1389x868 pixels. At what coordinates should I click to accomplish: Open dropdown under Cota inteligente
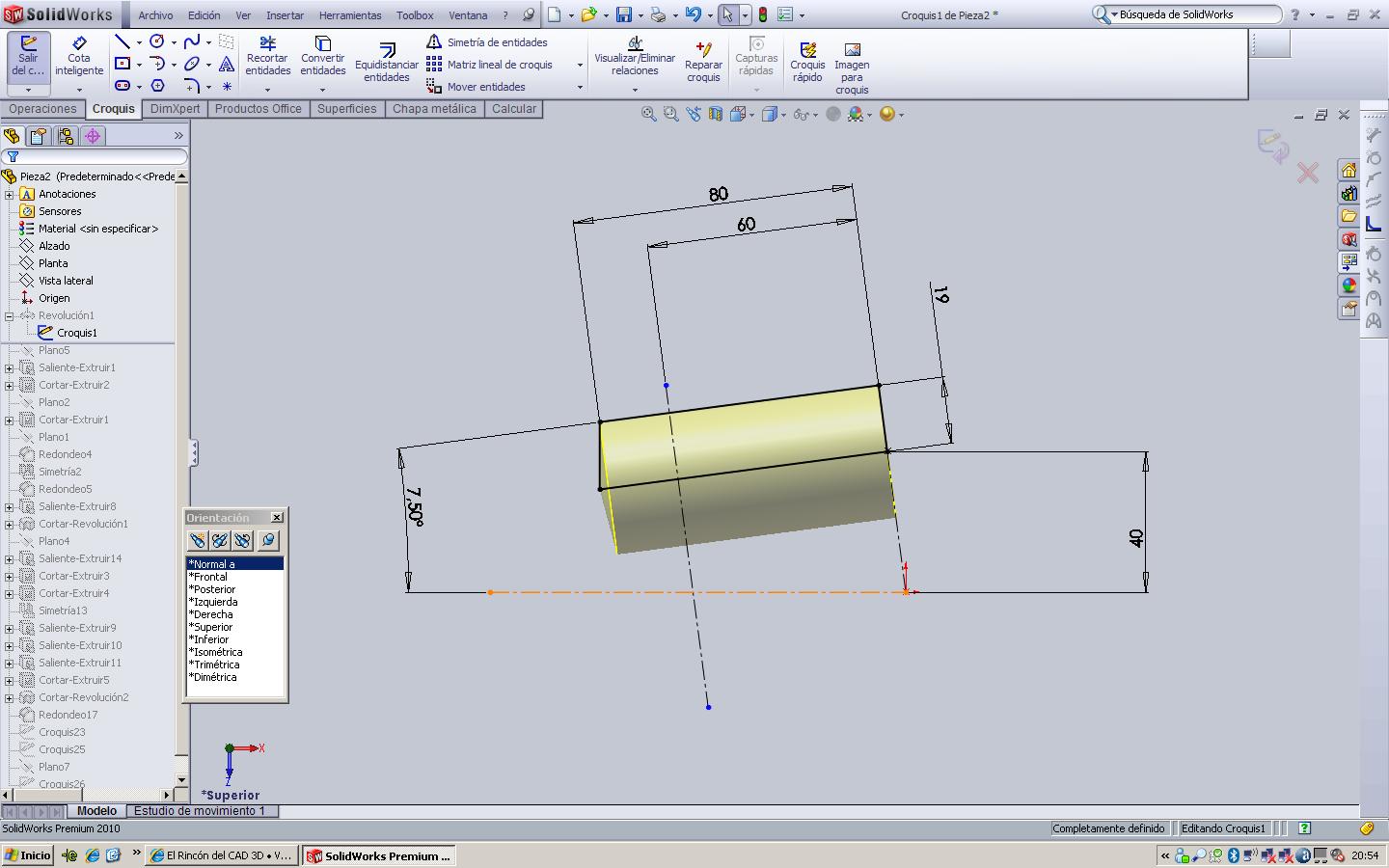coord(79,90)
